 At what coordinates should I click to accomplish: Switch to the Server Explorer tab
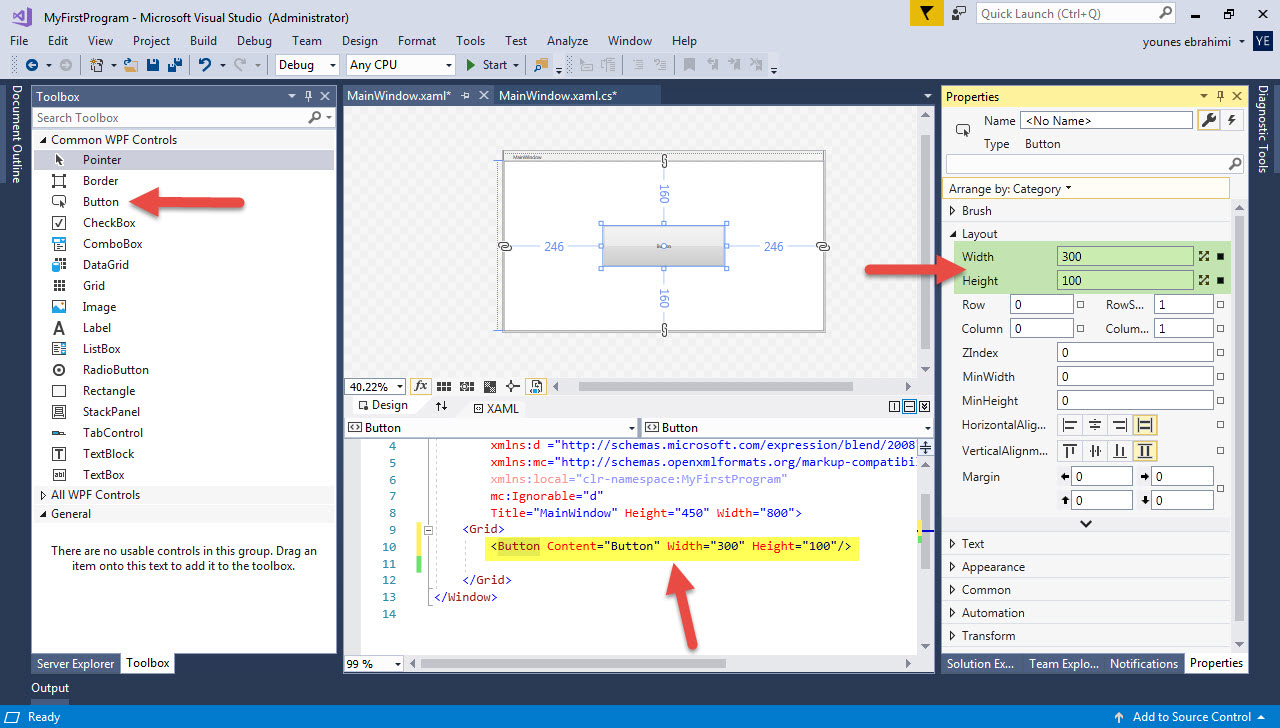click(75, 663)
